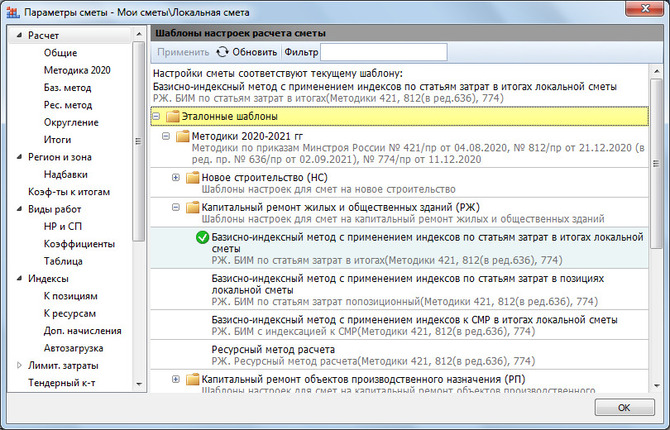Click the Обновить toolbar button
The image size is (670, 430).
click(x=247, y=52)
